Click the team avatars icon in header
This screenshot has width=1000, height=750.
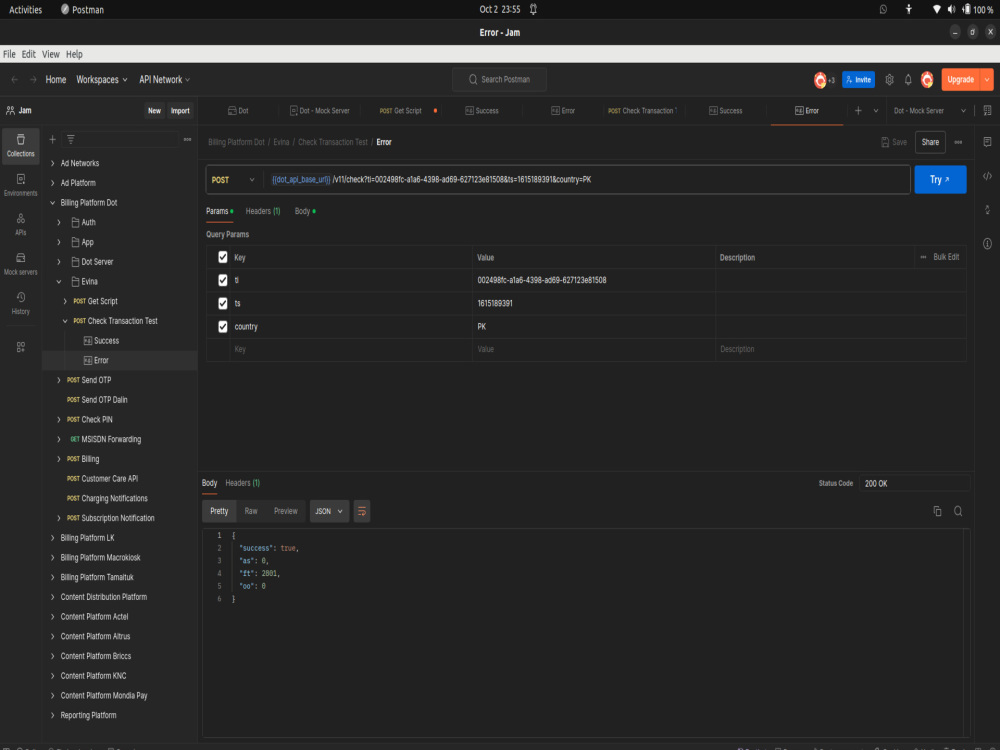(823, 80)
